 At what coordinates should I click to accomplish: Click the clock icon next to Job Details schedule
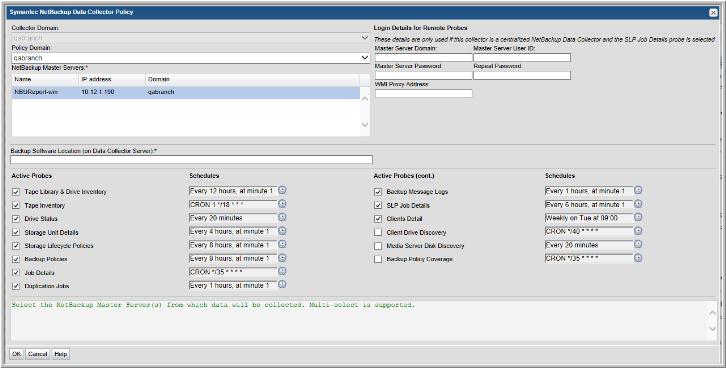coord(282,271)
